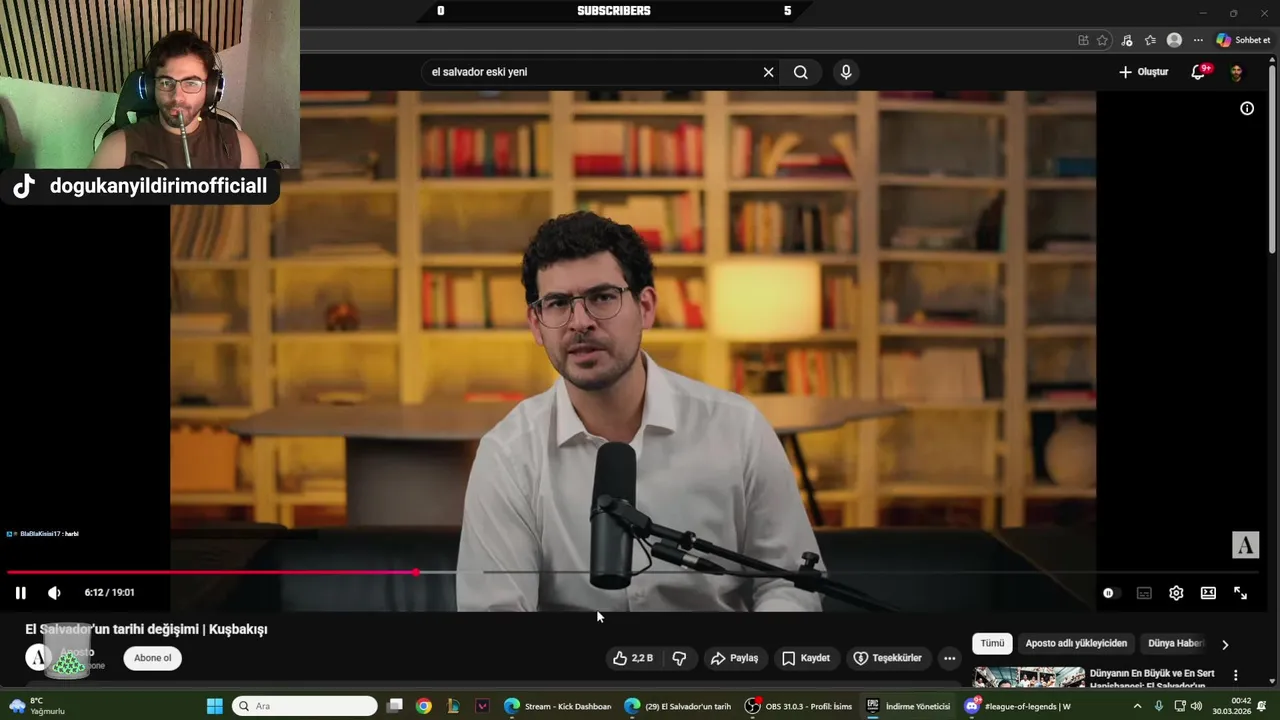Open clock and date 00:42
This screenshot has width=1280, height=720.
(x=1232, y=706)
